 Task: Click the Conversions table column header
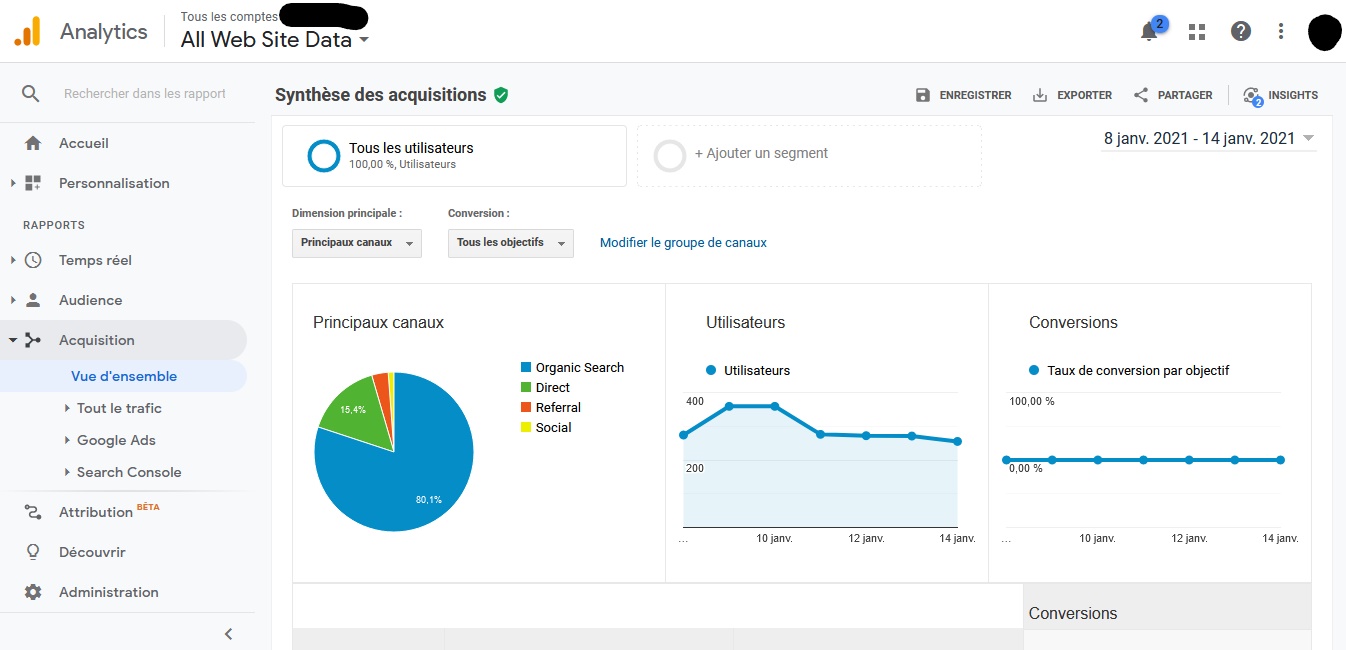[x=1073, y=614]
